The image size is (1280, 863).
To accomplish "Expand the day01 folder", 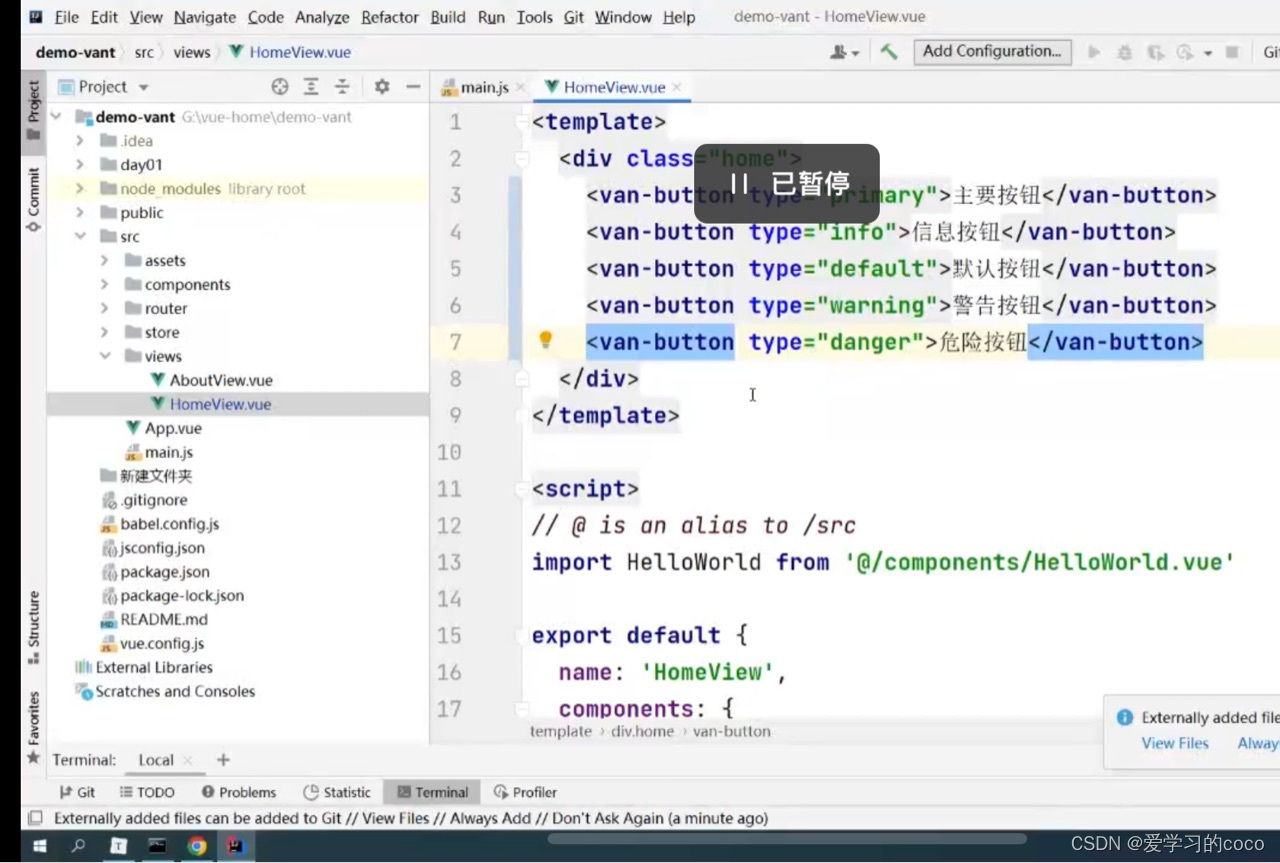I will (80, 165).
